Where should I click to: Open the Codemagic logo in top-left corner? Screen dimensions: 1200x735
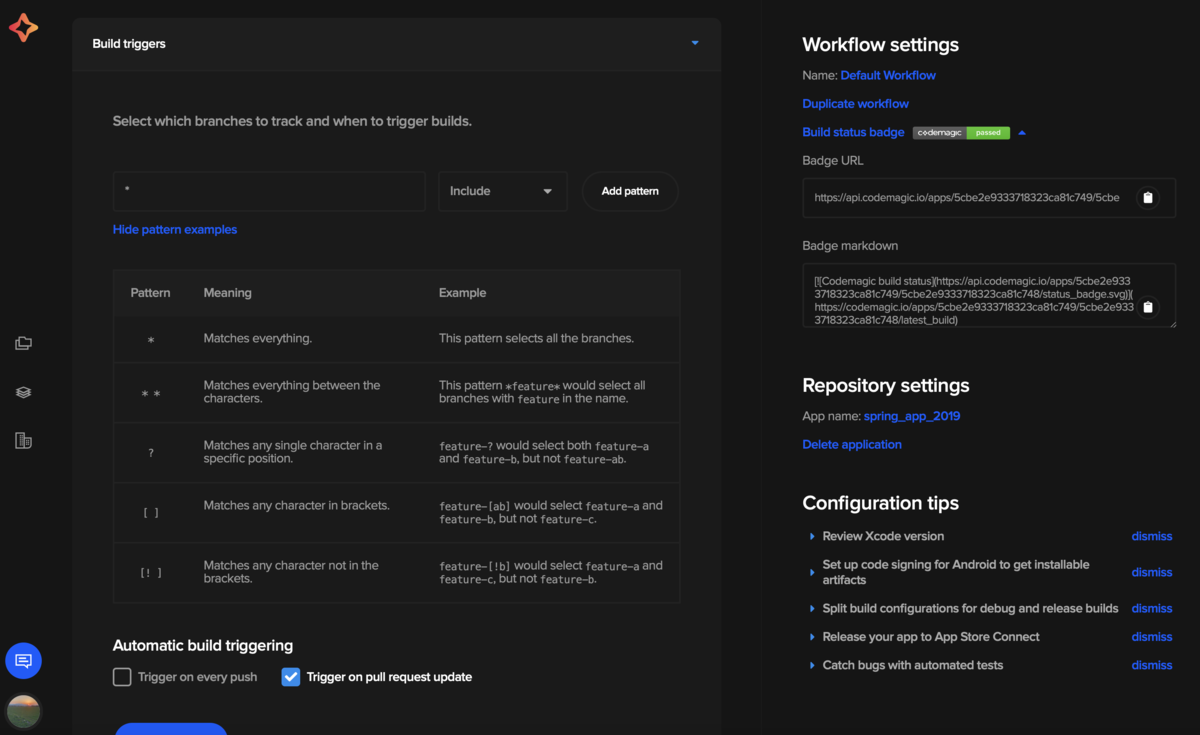[x=22, y=28]
